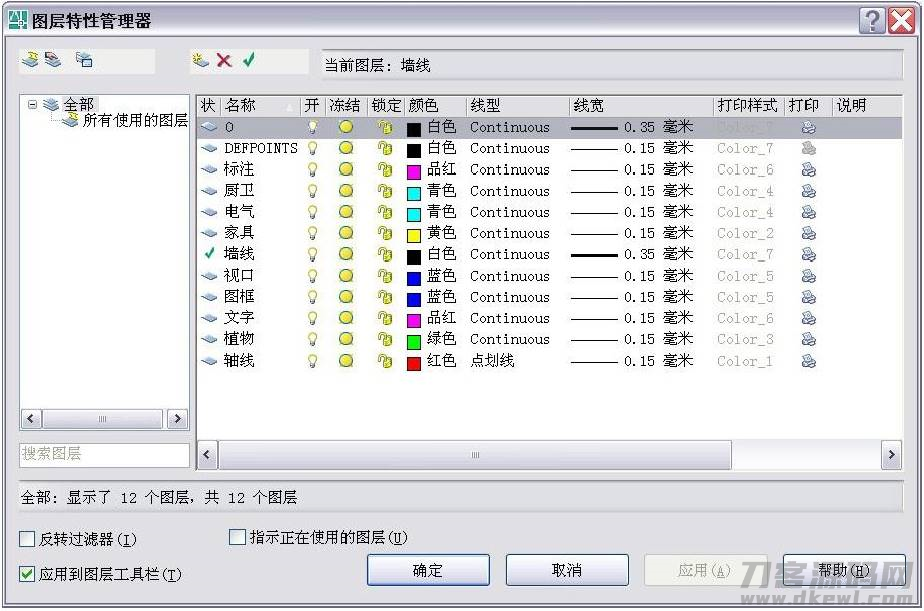Select 所有使用的图层 filter in tree
This screenshot has width=924, height=611.
click(135, 120)
